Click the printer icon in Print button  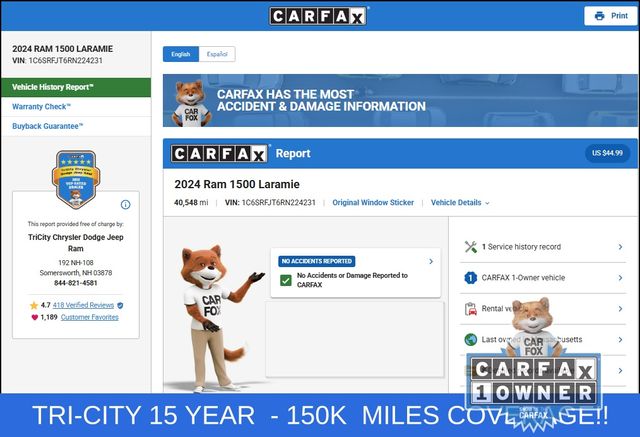[599, 16]
